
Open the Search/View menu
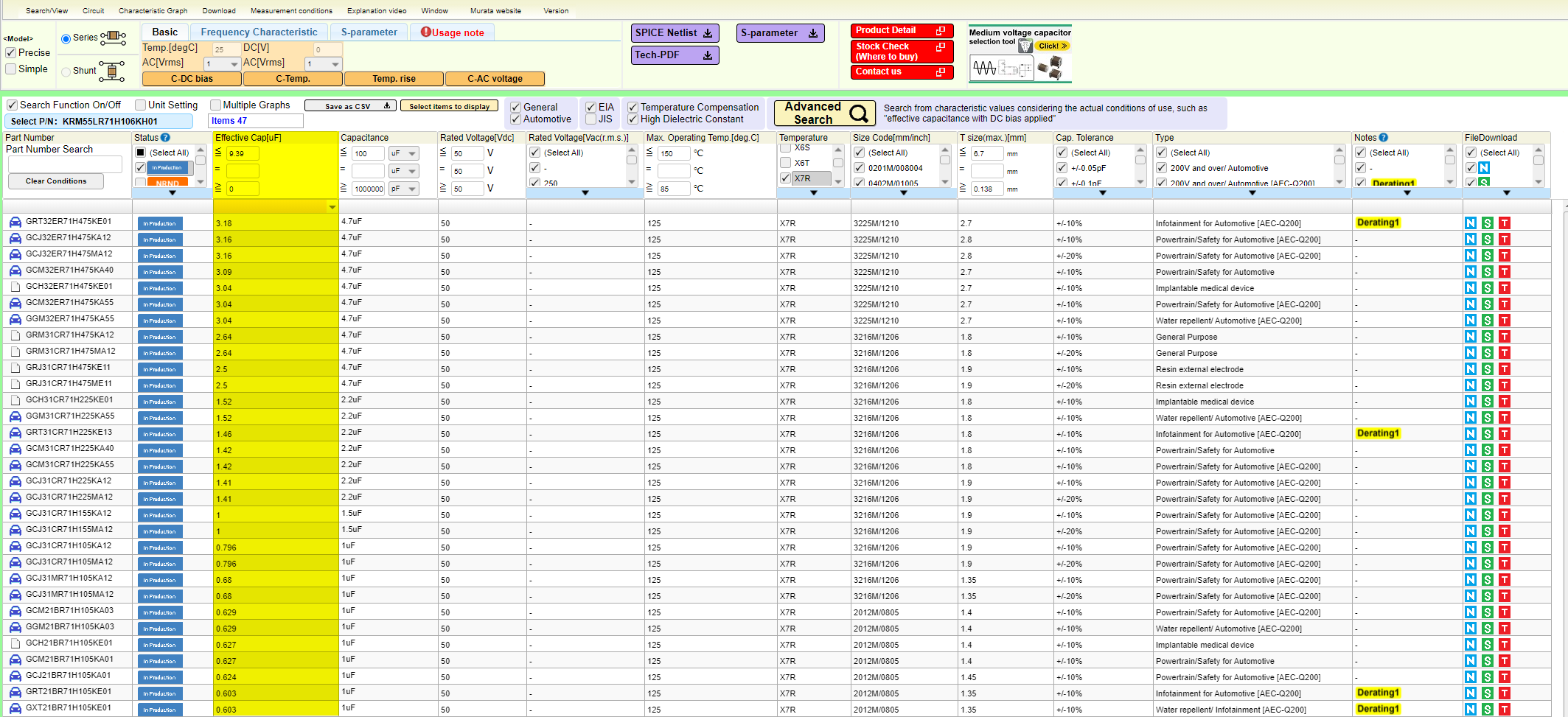click(46, 11)
